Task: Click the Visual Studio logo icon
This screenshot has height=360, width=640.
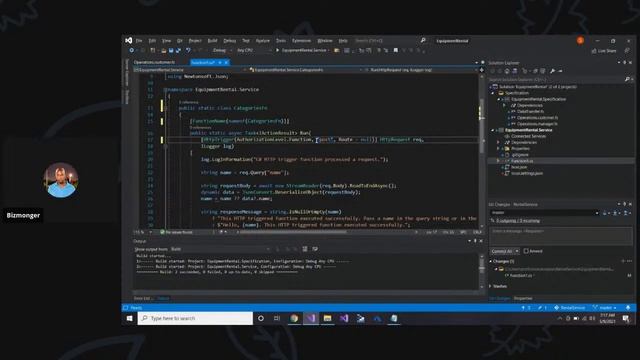Action: [129, 40]
